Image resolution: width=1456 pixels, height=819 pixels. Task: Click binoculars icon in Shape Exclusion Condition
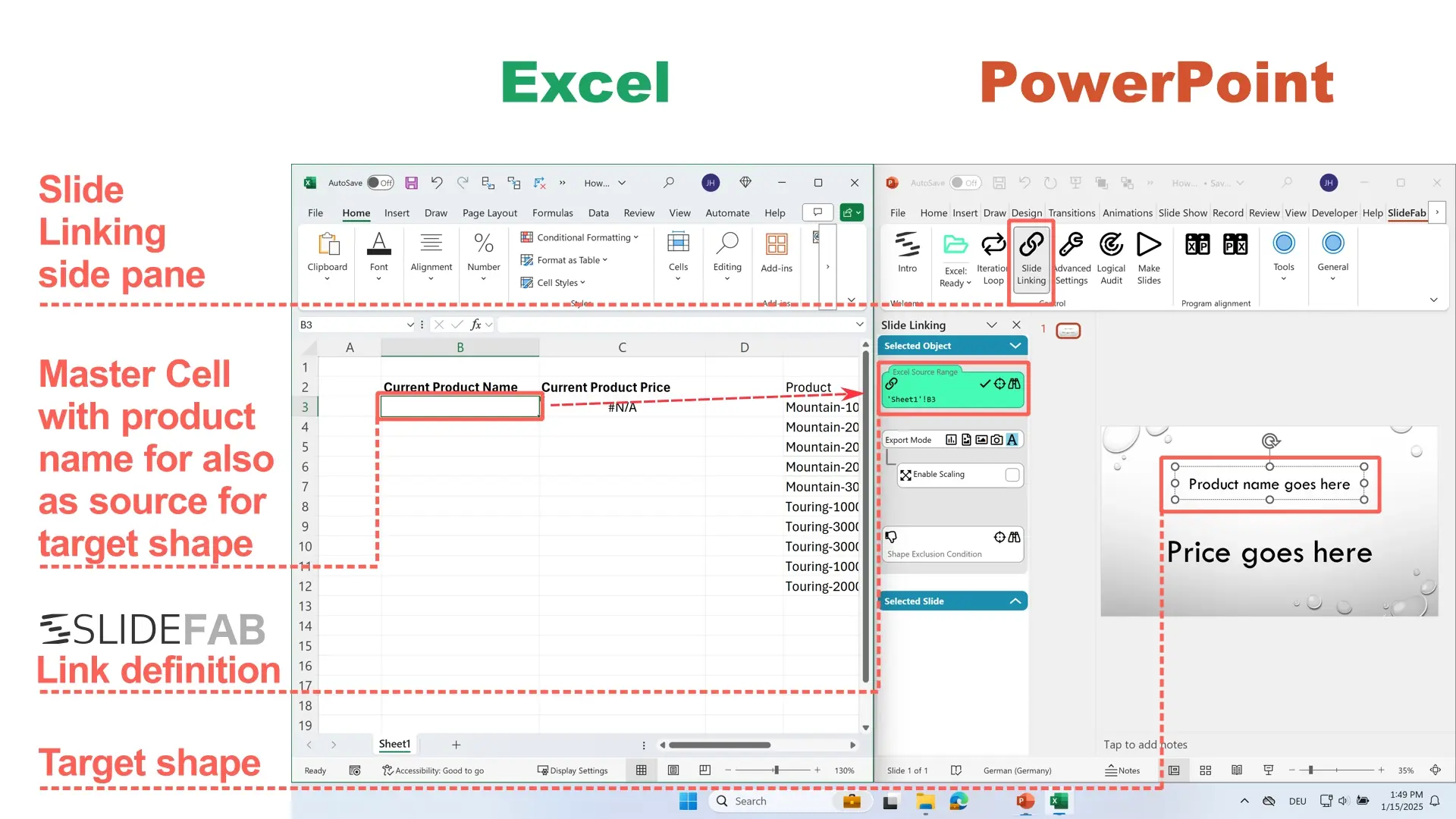pos(1014,537)
